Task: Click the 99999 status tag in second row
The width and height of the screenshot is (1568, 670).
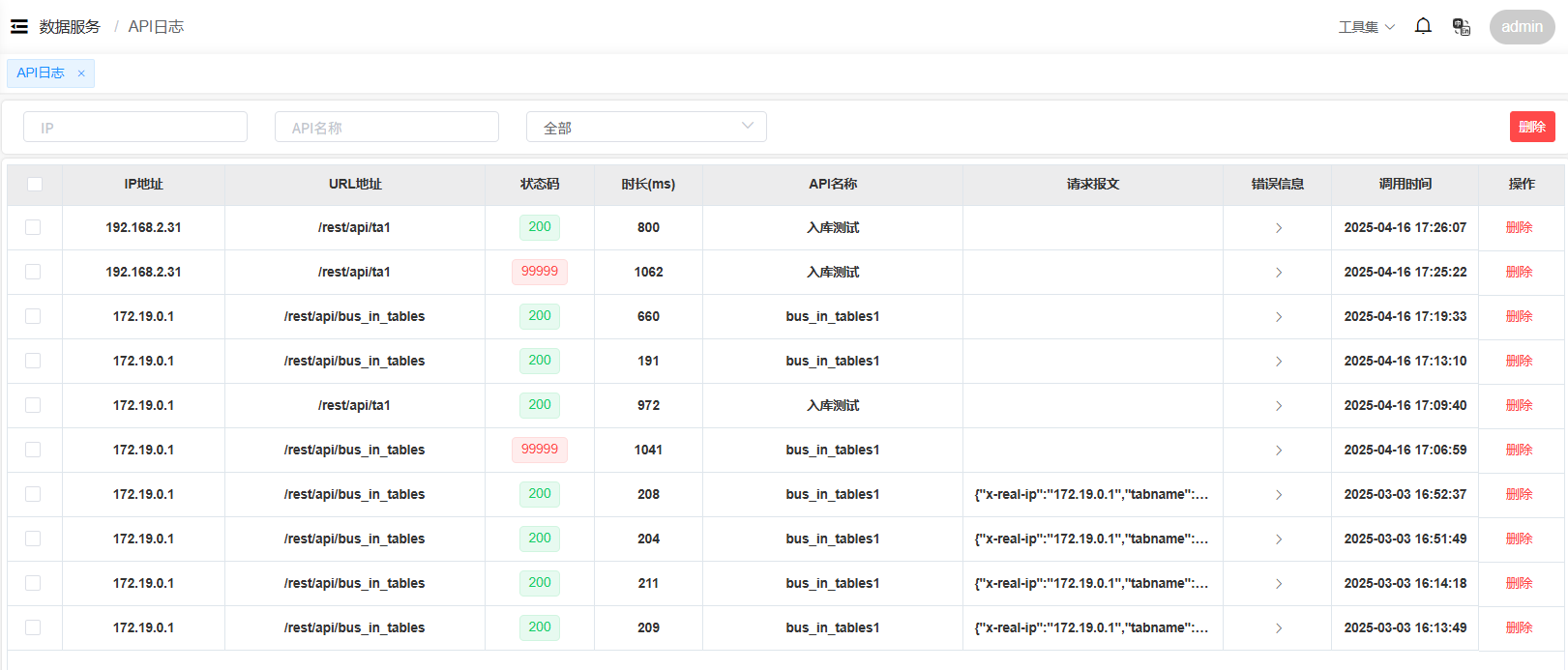Action: point(540,272)
